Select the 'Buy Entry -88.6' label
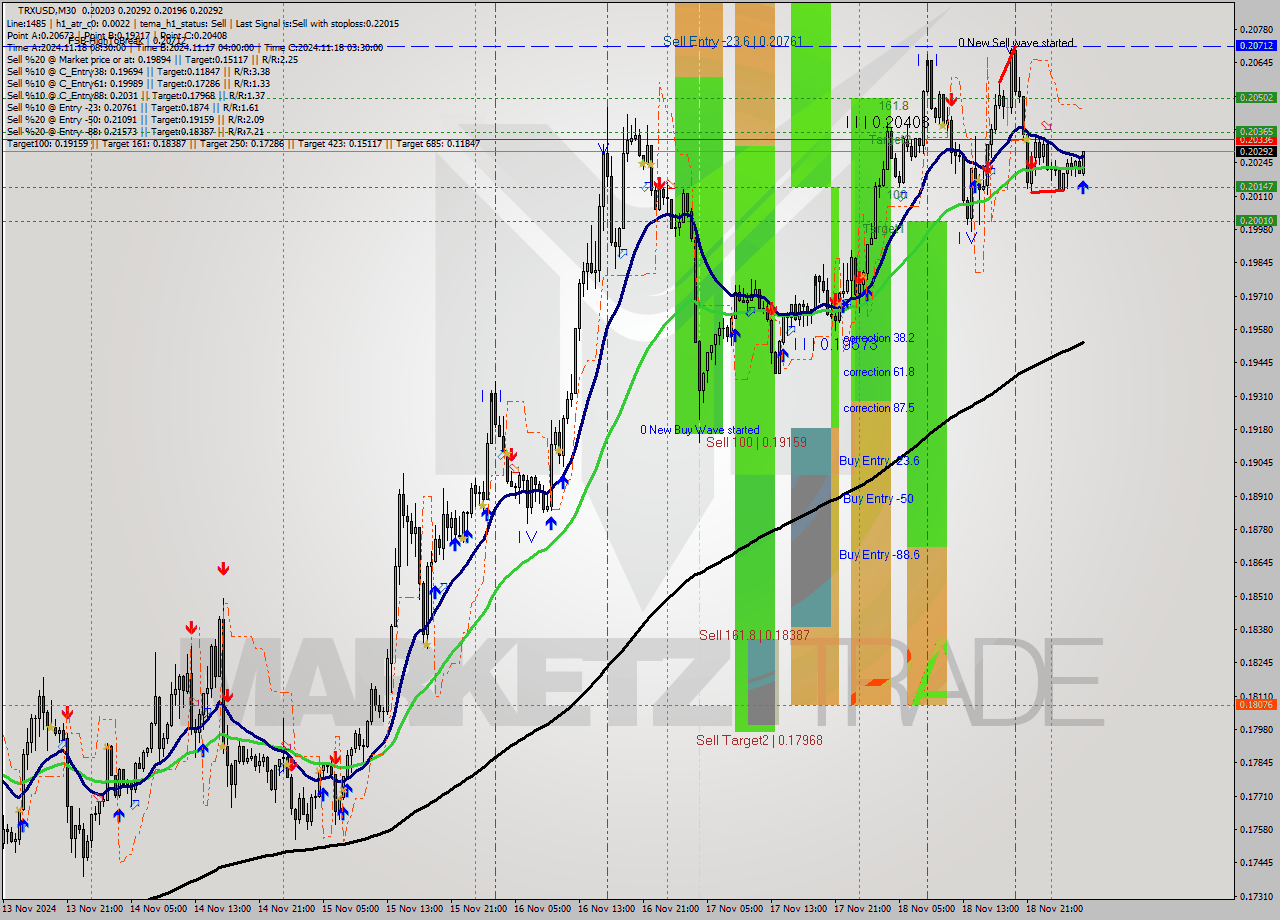This screenshot has height=920, width=1280. tap(879, 554)
